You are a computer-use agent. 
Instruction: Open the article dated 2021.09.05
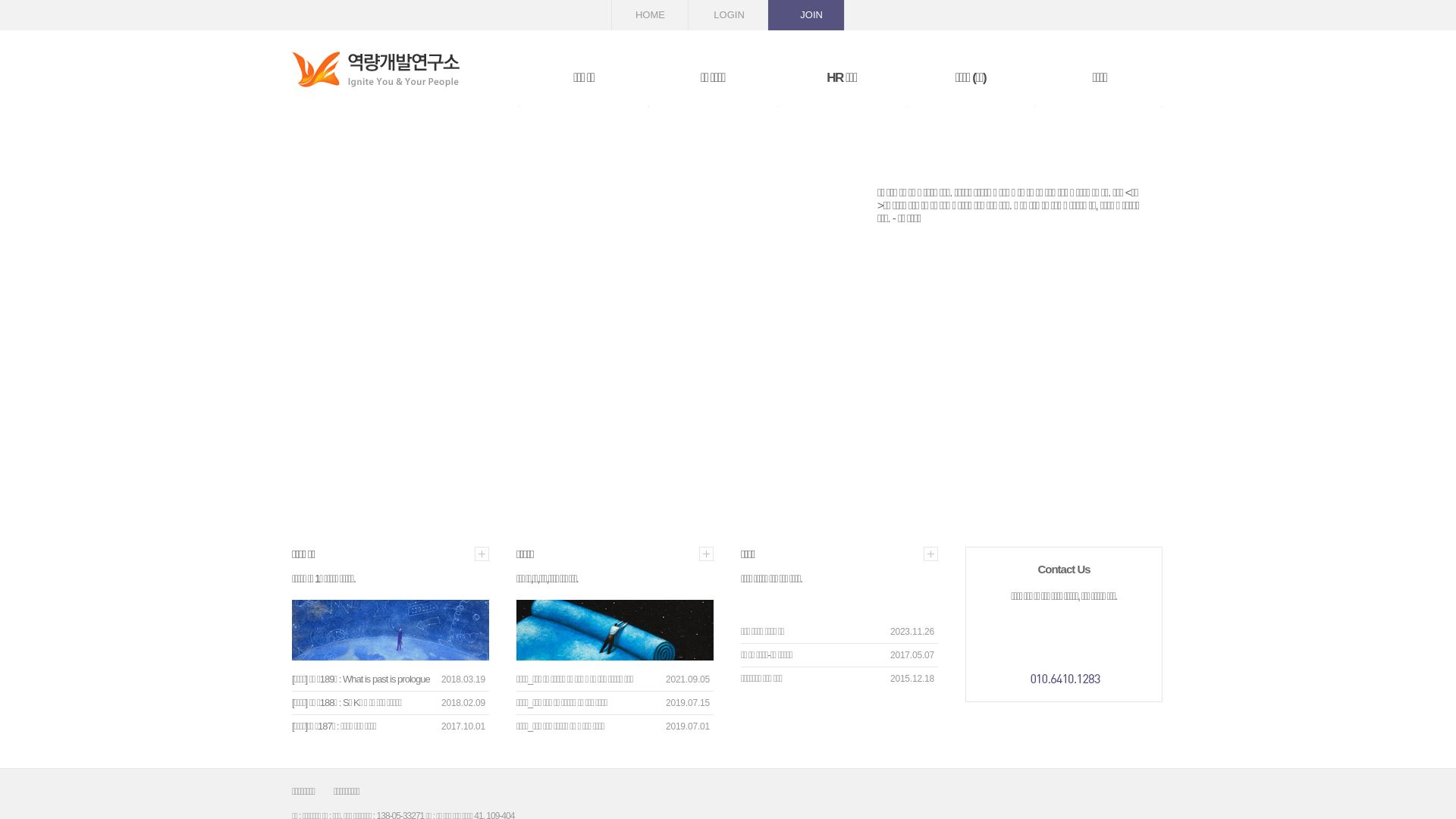point(575,679)
